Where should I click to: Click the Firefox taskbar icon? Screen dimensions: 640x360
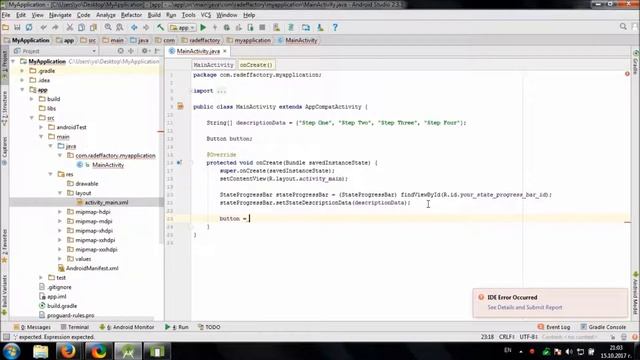[68, 351]
